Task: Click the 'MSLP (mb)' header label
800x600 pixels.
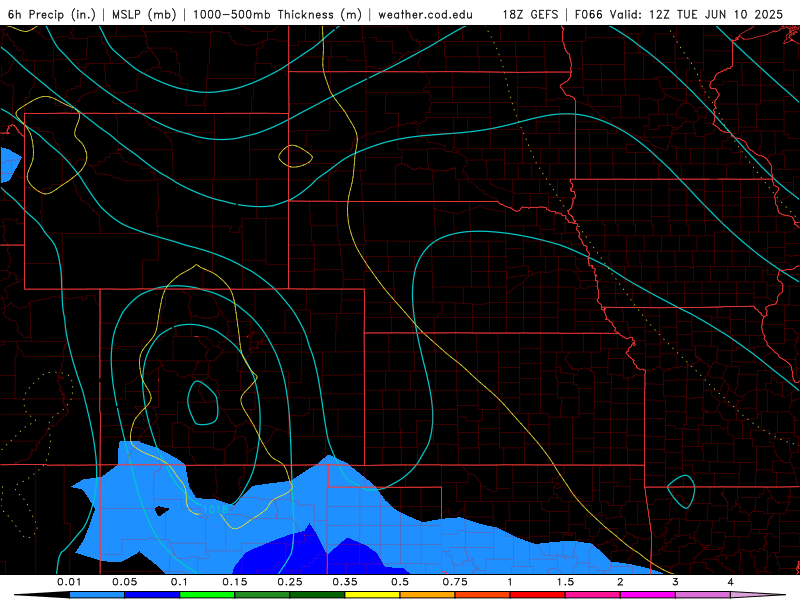Action: coord(144,14)
